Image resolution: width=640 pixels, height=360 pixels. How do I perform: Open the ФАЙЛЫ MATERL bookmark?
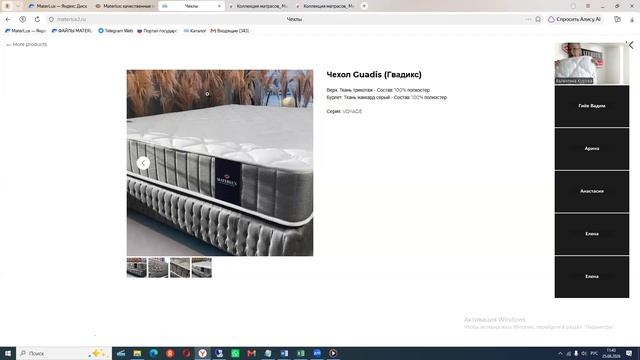(x=72, y=31)
